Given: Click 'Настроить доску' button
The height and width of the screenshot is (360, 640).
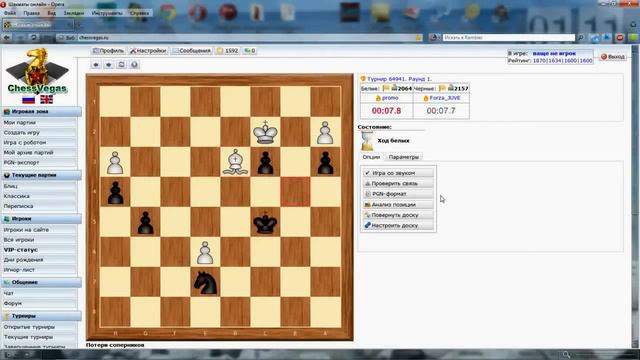Looking at the screenshot, I should (x=398, y=225).
